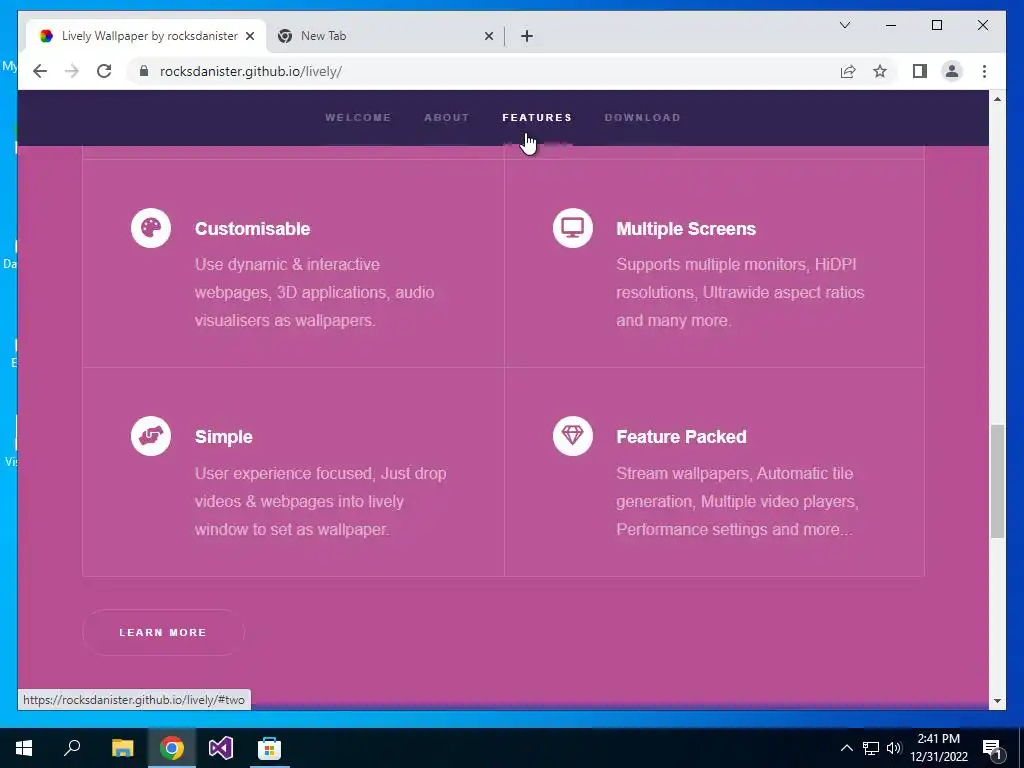Click the scrollbar up arrow
This screenshot has height=768, width=1024.
pos(997,99)
